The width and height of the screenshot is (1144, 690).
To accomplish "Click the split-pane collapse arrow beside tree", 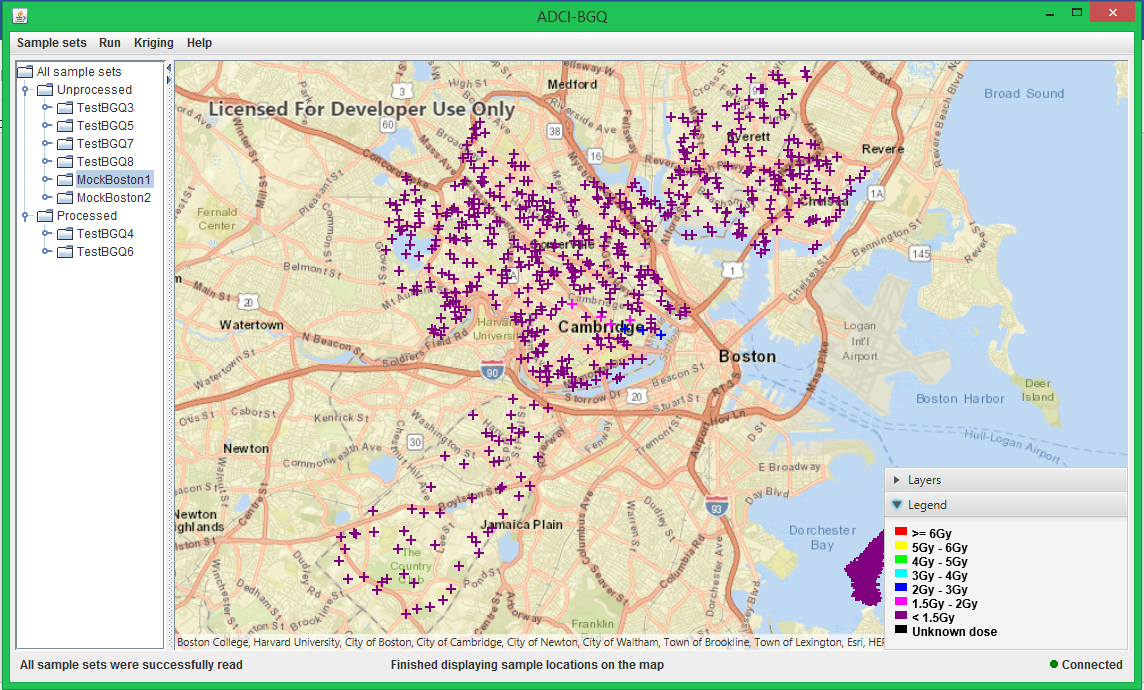I will pyautogui.click(x=169, y=69).
